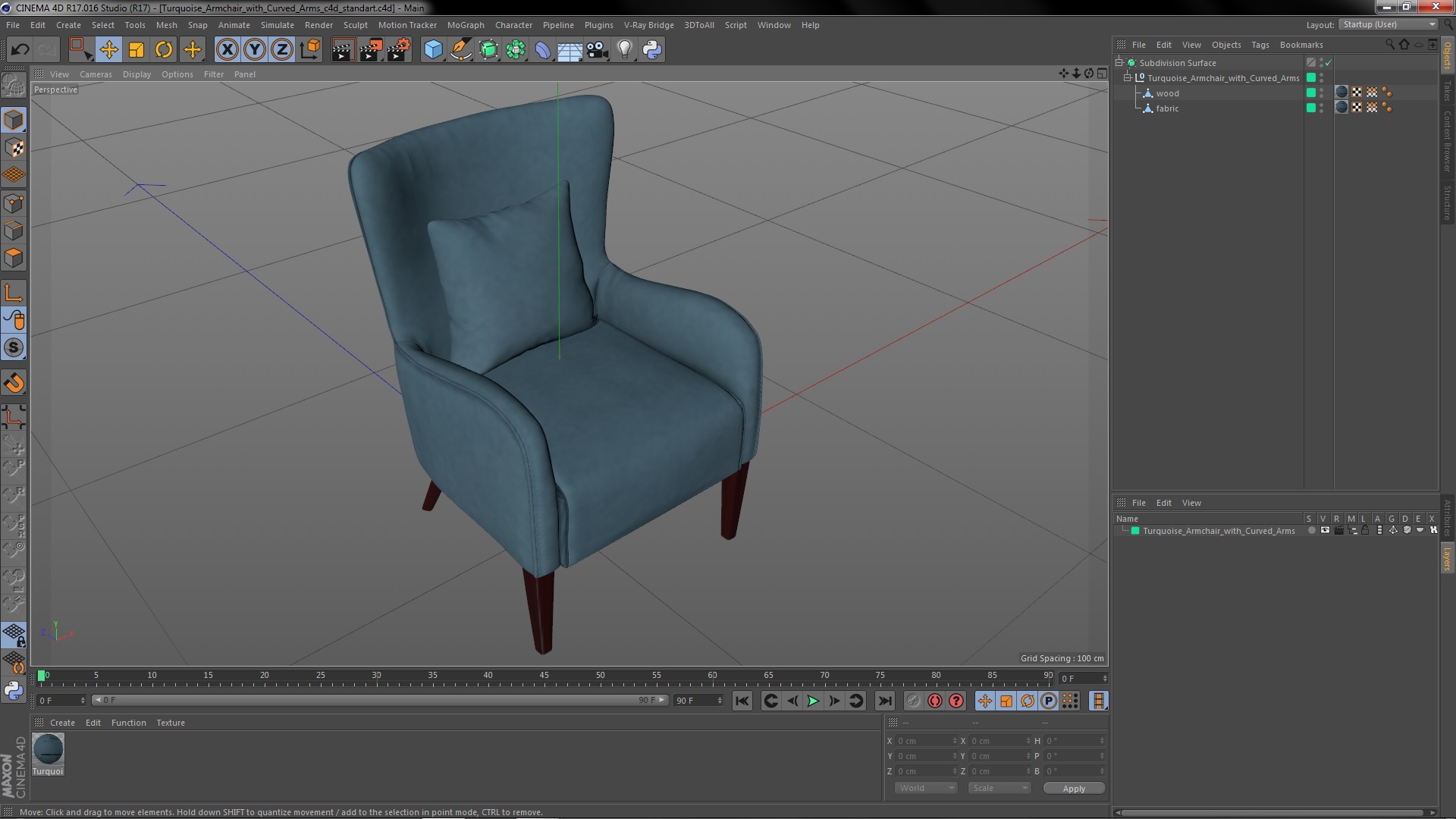
Task: Switch to Texture mode
Action: click(x=14, y=148)
